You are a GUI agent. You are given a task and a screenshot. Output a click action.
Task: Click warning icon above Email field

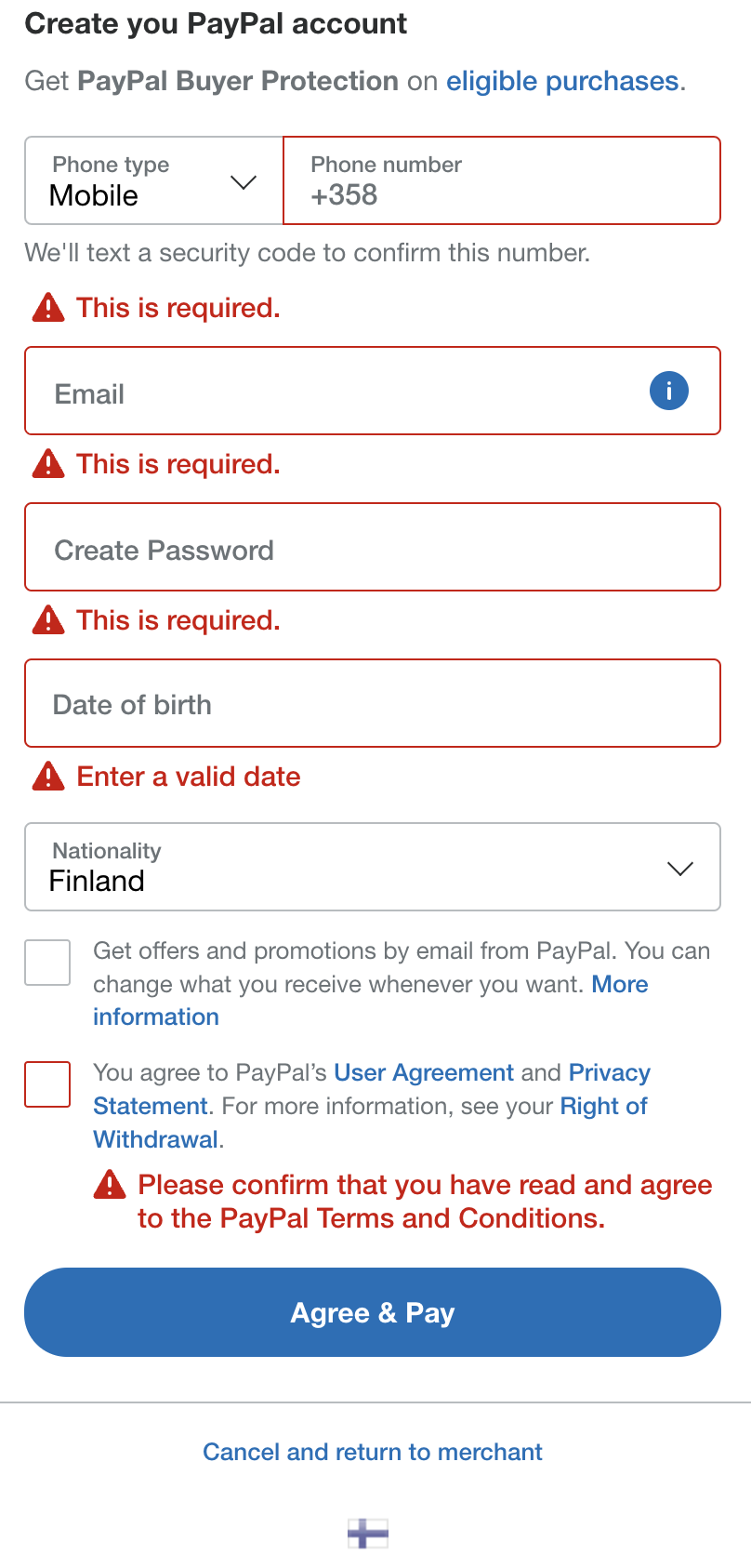click(48, 308)
